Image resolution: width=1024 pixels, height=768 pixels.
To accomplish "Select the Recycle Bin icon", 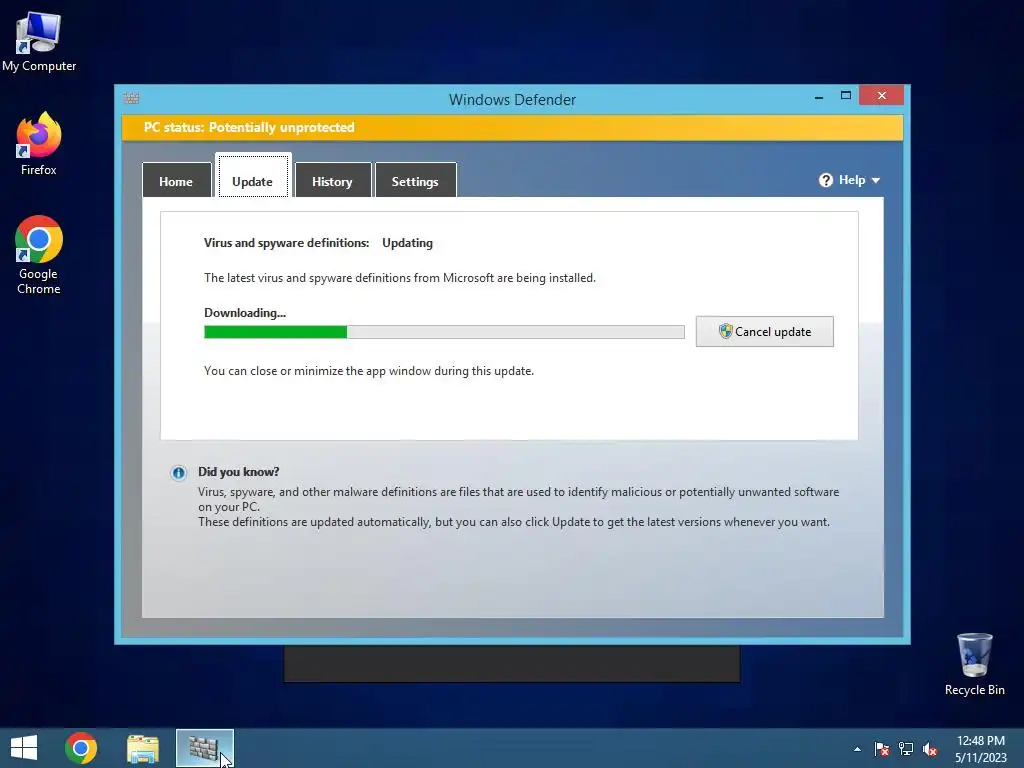I will coord(974,664).
